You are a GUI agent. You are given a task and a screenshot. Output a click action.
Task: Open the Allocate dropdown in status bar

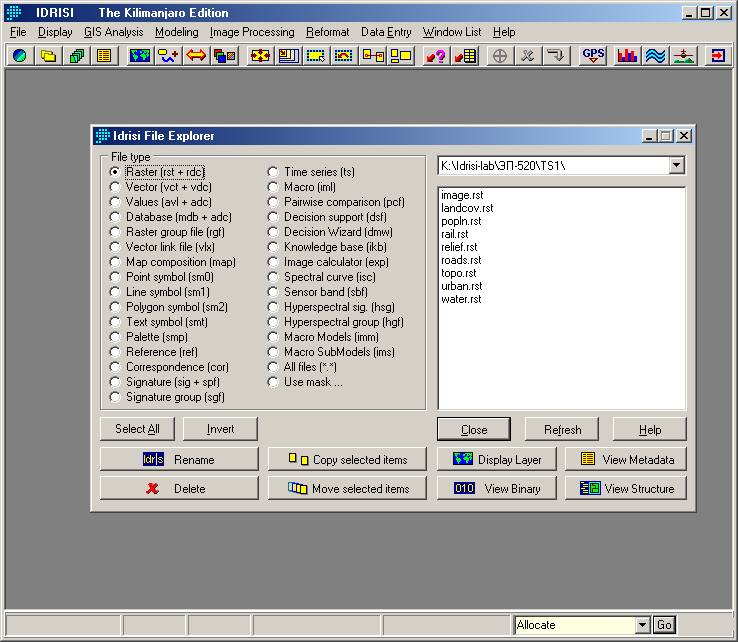(x=641, y=625)
